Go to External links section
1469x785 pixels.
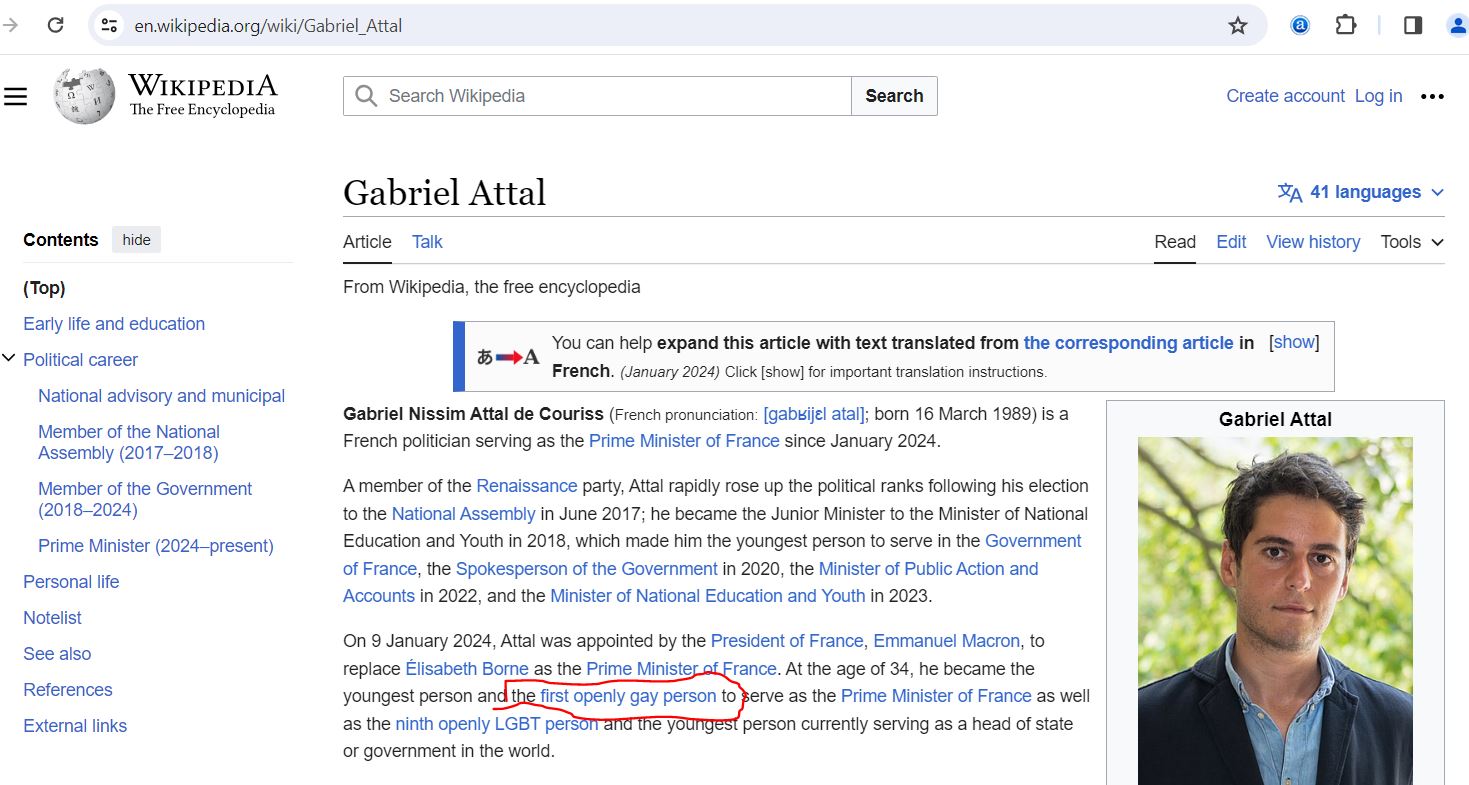pos(75,726)
